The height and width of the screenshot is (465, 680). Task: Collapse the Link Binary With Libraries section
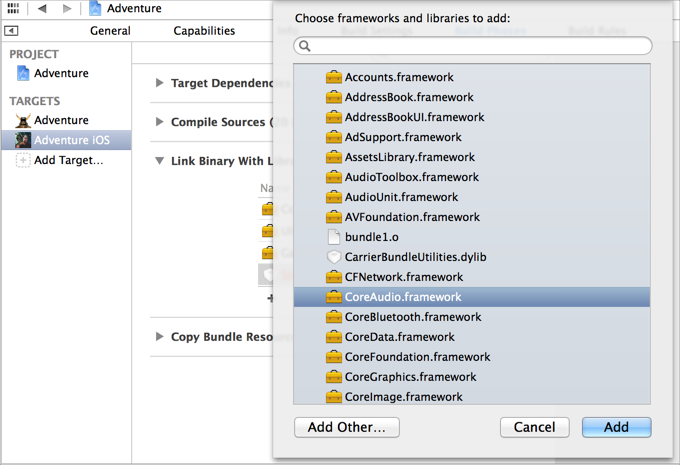[x=160, y=161]
